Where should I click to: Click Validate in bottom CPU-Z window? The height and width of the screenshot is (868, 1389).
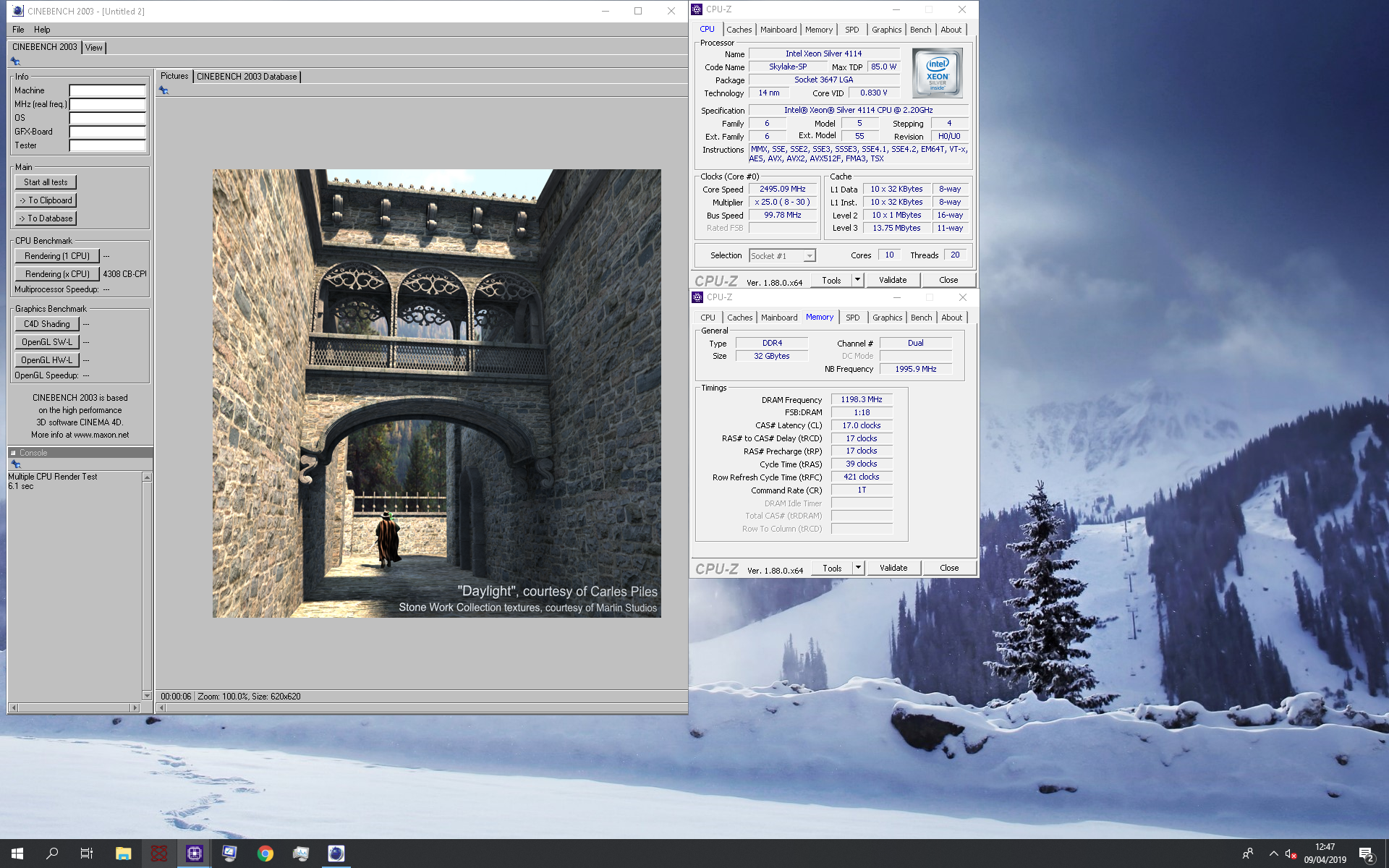(893, 568)
